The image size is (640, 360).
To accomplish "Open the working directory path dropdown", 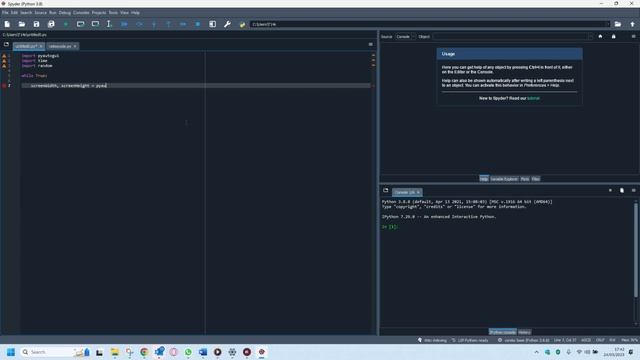I will [x=608, y=24].
